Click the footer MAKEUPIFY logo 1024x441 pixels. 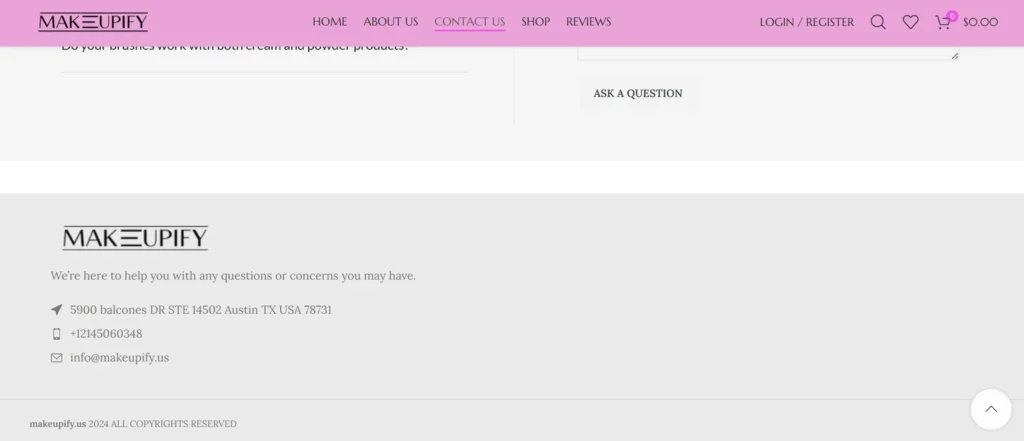point(135,238)
